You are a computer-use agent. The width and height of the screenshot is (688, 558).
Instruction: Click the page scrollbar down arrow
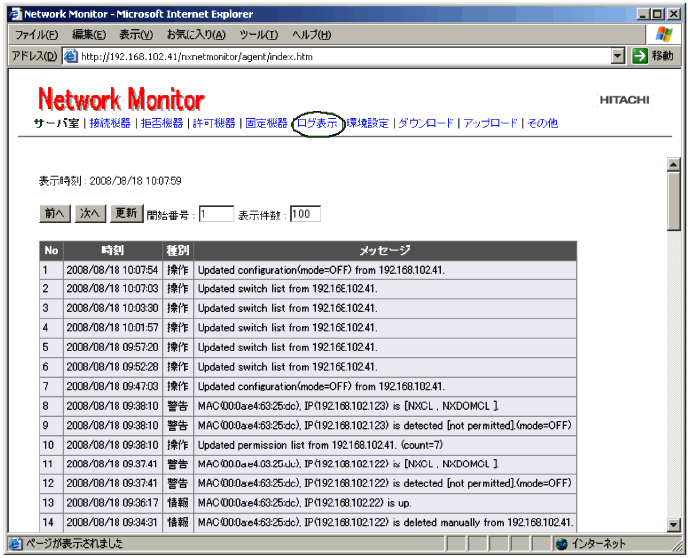click(674, 525)
